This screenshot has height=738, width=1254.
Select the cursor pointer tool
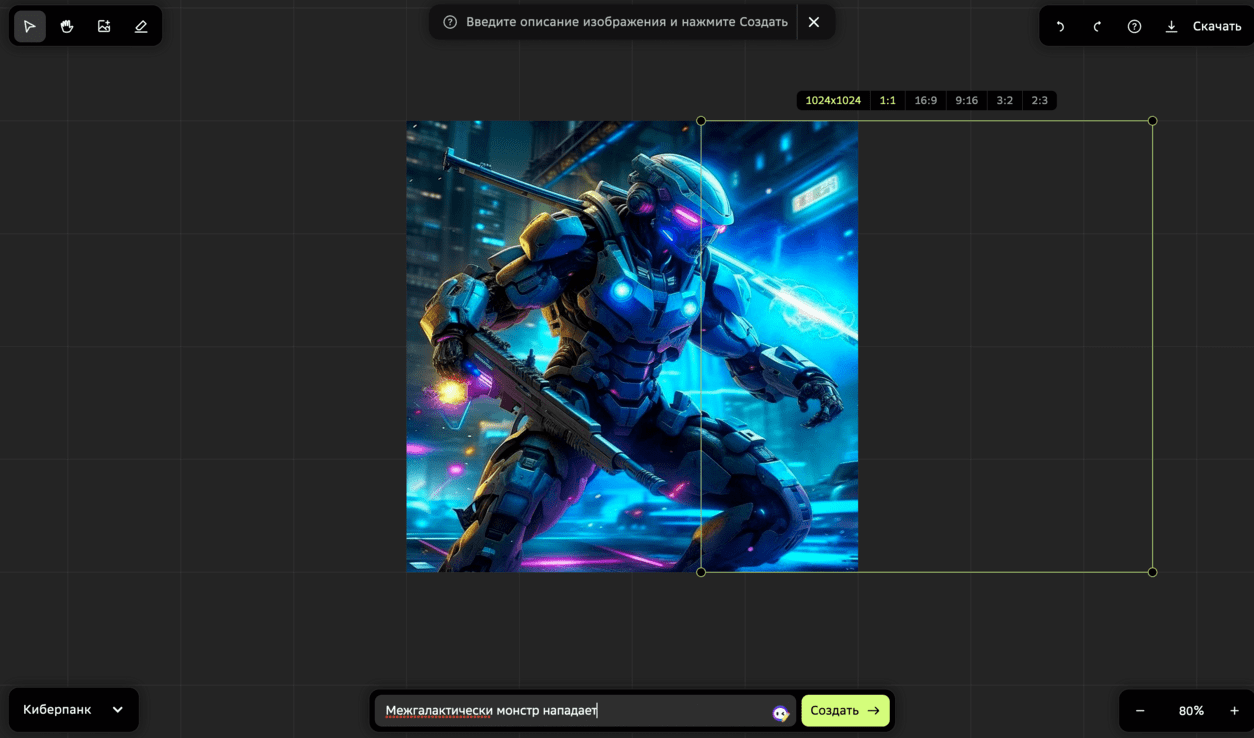tap(30, 26)
